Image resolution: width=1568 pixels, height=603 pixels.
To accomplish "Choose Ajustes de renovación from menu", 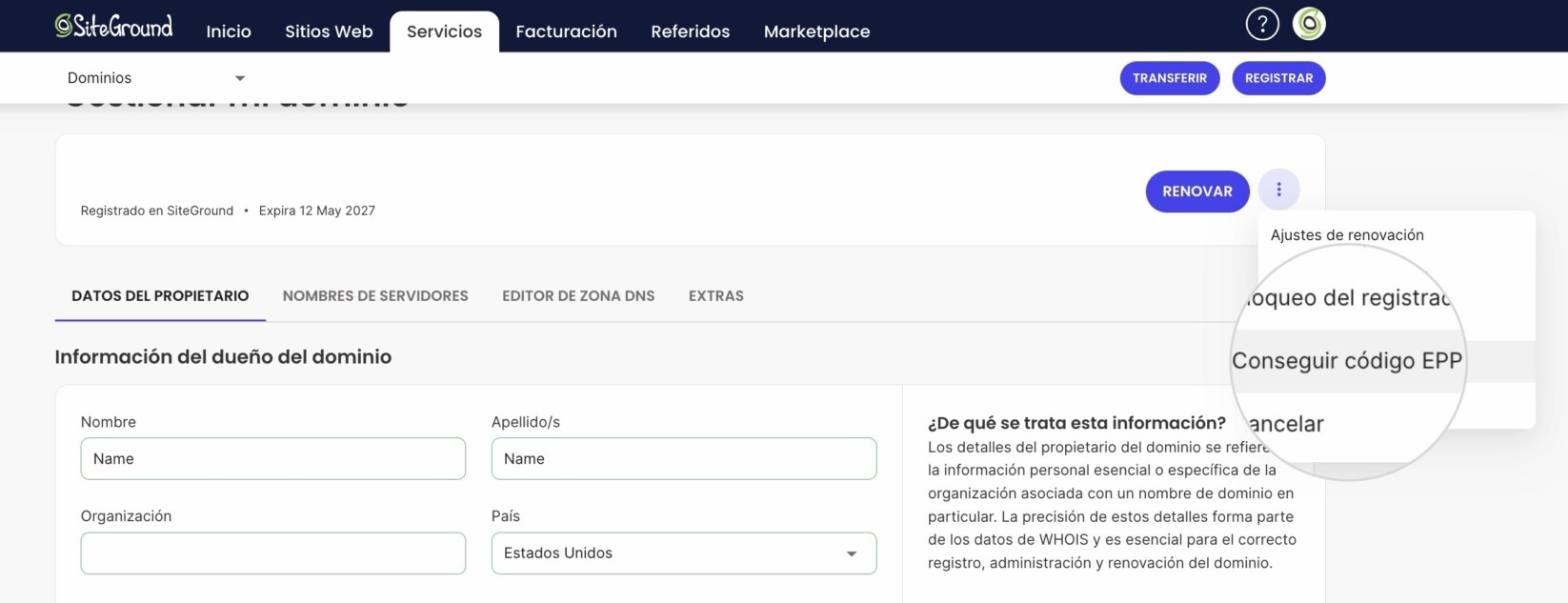I will point(1347,235).
